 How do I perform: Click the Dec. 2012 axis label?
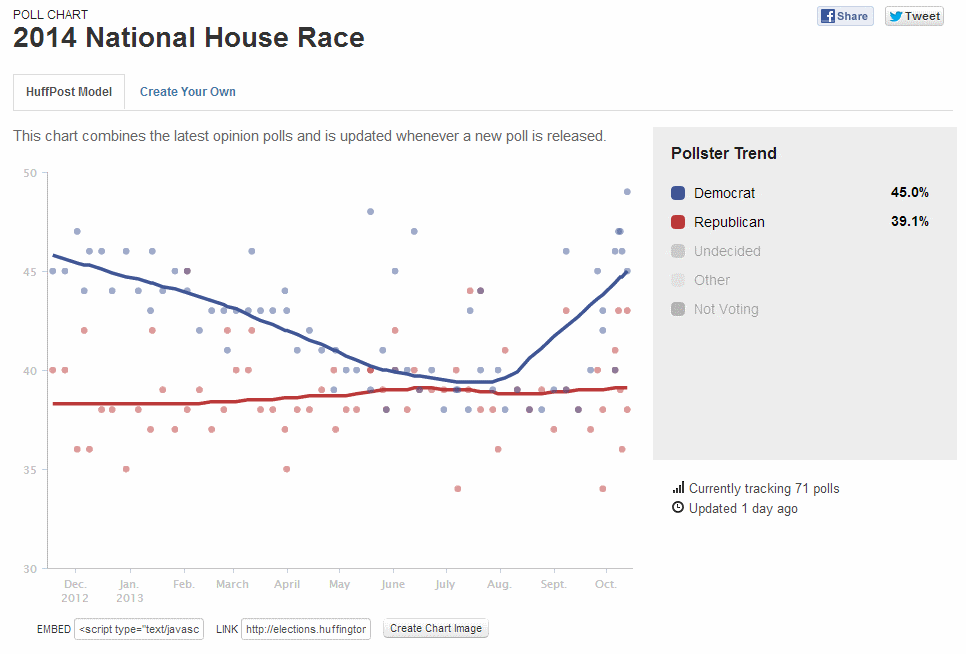point(76,591)
